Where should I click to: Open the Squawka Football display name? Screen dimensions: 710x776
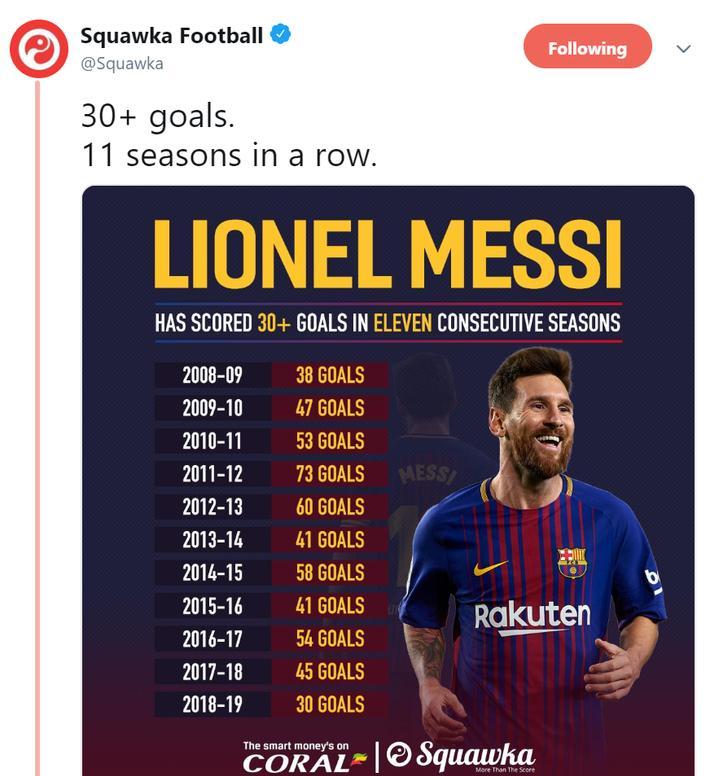(x=171, y=35)
